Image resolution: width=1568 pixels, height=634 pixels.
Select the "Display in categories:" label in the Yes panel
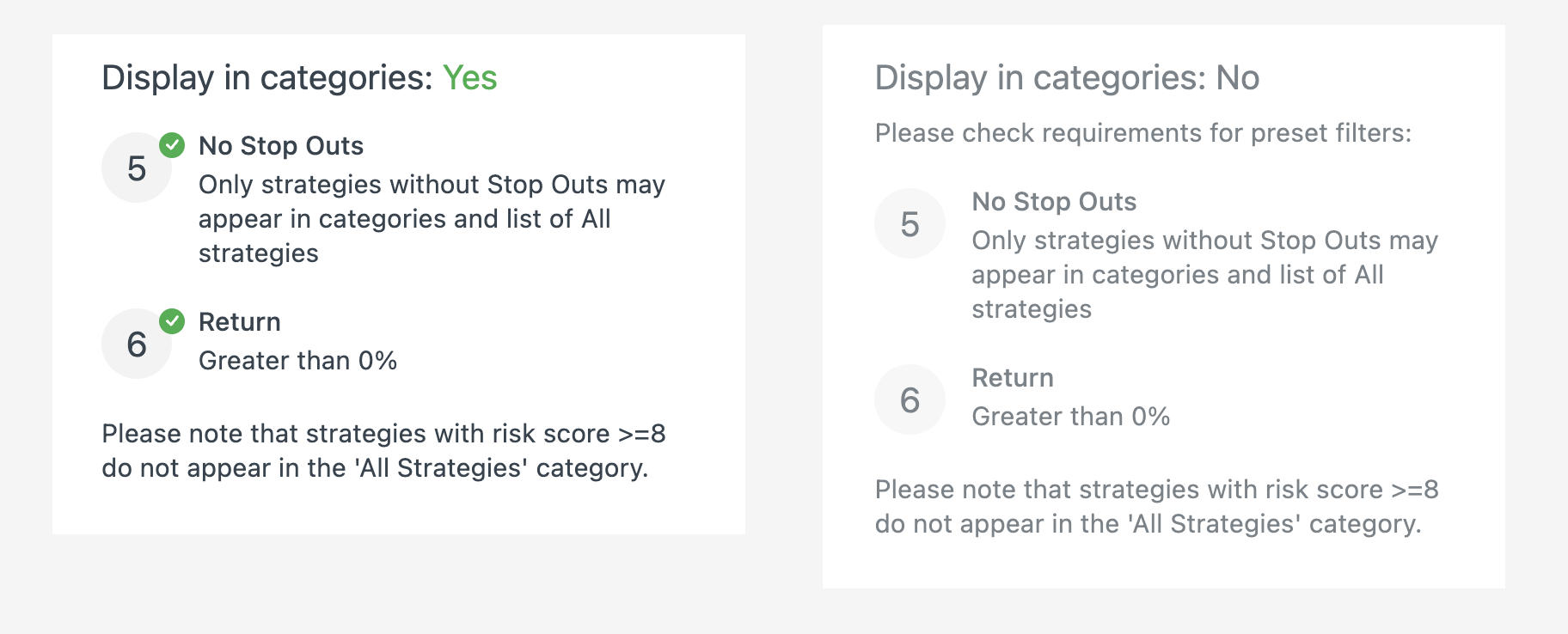click(267, 77)
